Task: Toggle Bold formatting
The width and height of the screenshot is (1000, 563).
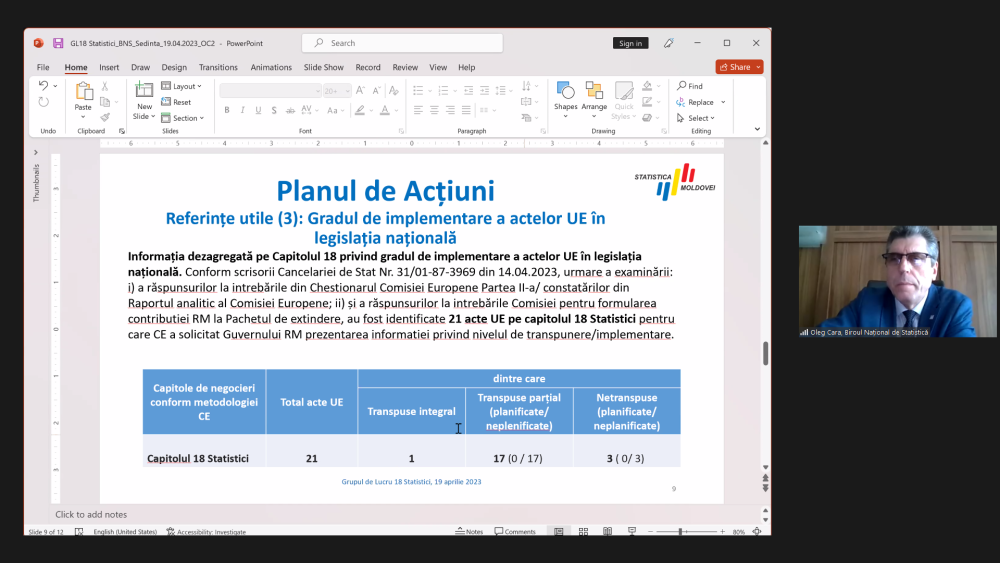Action: tap(227, 110)
